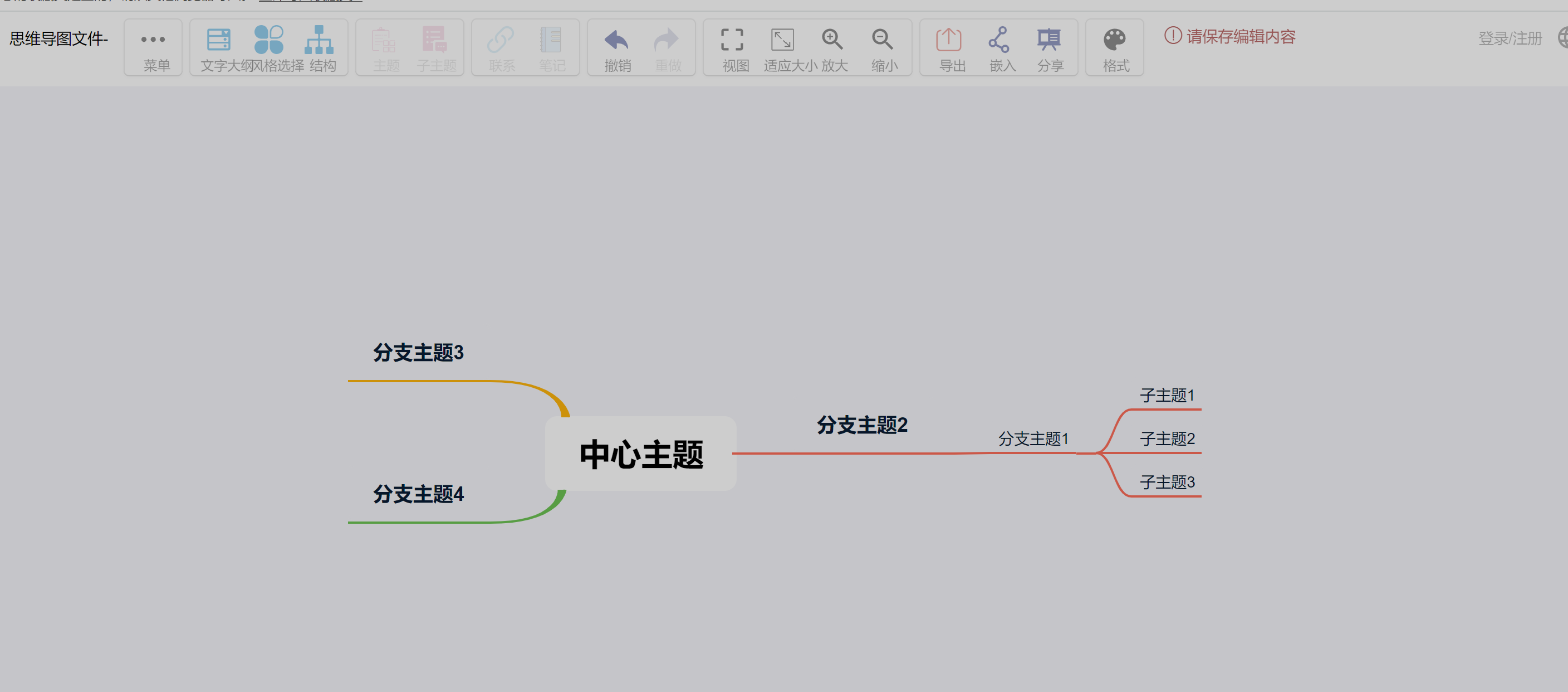This screenshot has height=692, width=1568.
Task: Select the 分支主题4 branch node
Action: click(x=419, y=494)
